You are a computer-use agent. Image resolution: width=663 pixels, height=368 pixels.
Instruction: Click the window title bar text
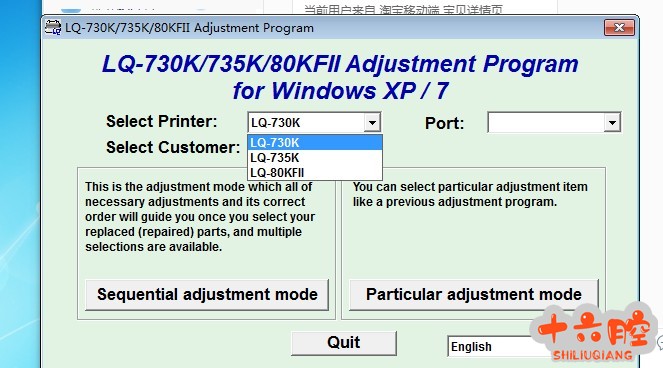(189, 28)
